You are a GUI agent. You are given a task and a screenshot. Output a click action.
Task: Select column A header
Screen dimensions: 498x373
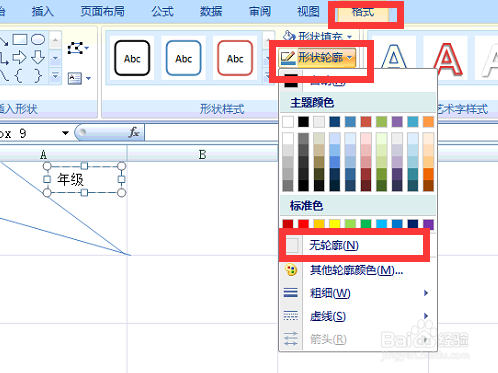[63, 154]
